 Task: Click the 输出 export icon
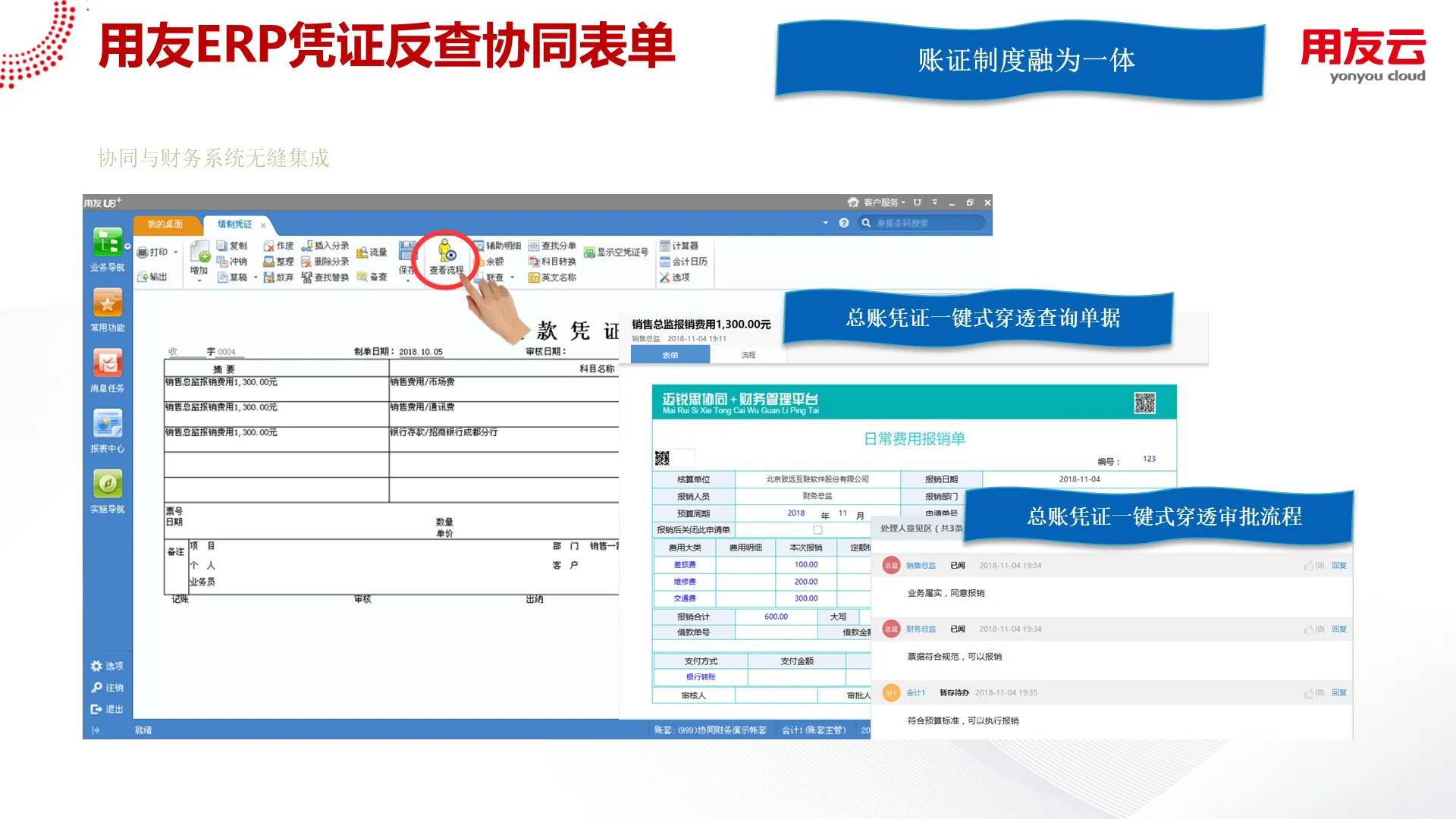click(x=143, y=277)
